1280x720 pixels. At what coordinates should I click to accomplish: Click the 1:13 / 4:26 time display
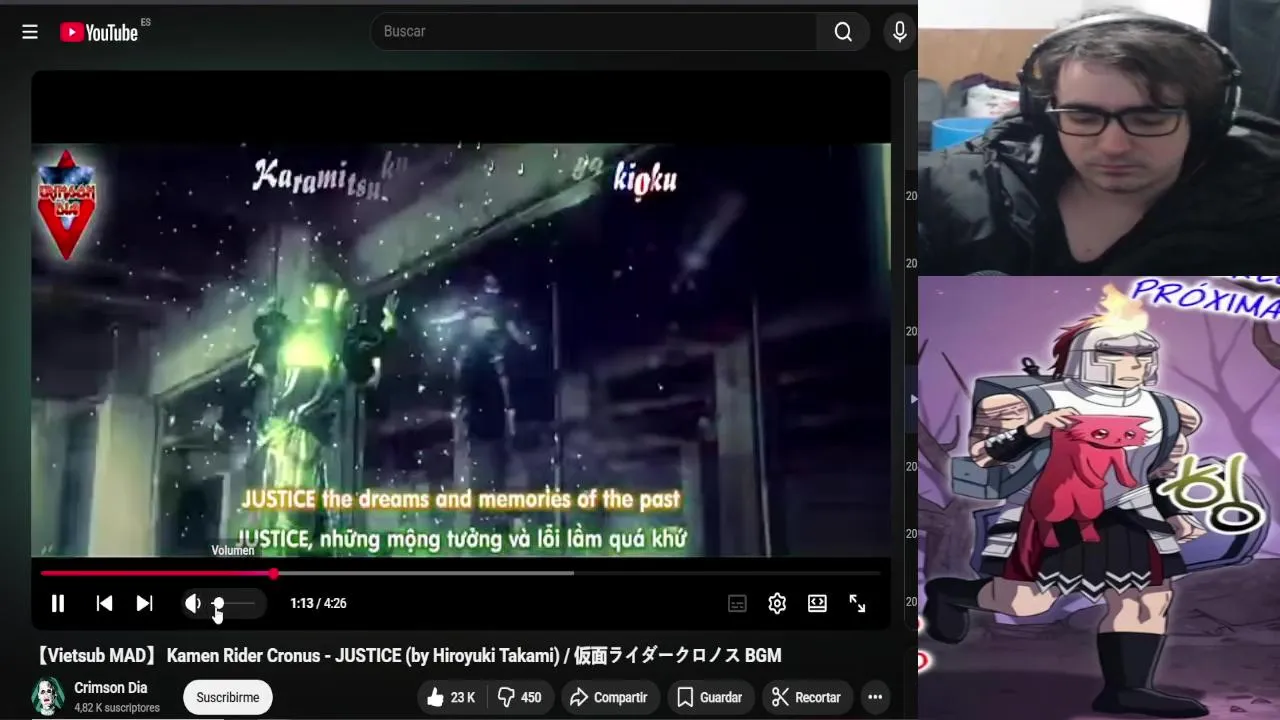point(318,603)
